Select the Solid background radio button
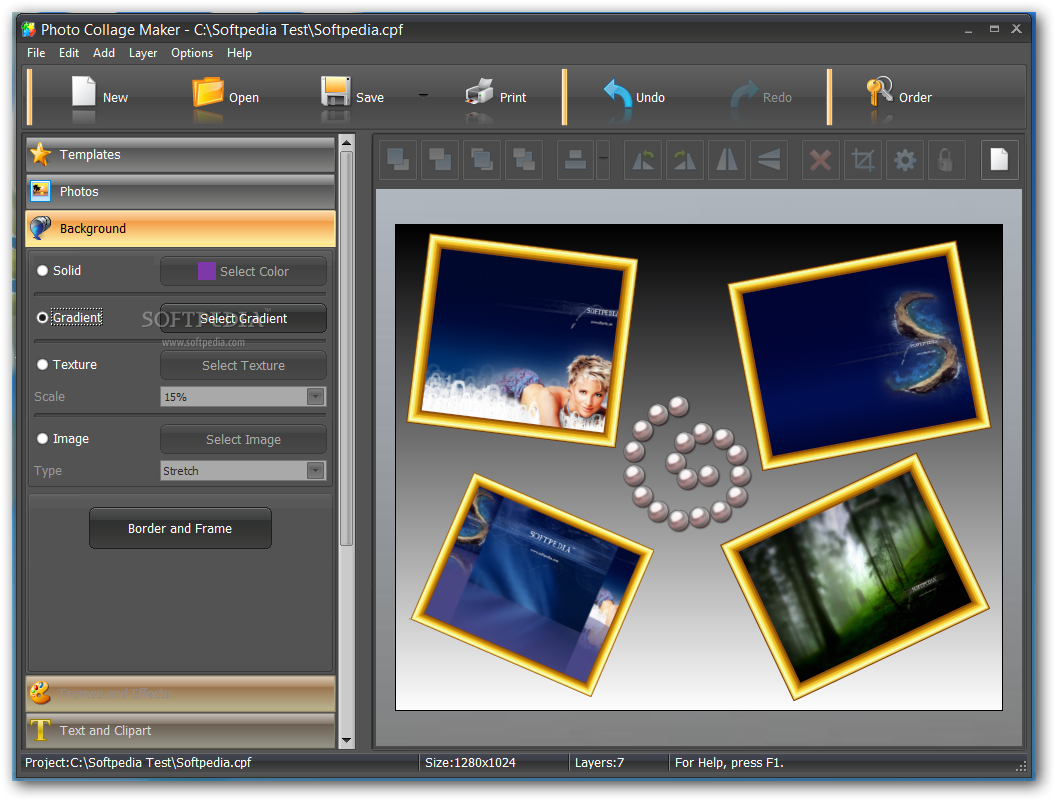1056x801 pixels. [x=43, y=271]
